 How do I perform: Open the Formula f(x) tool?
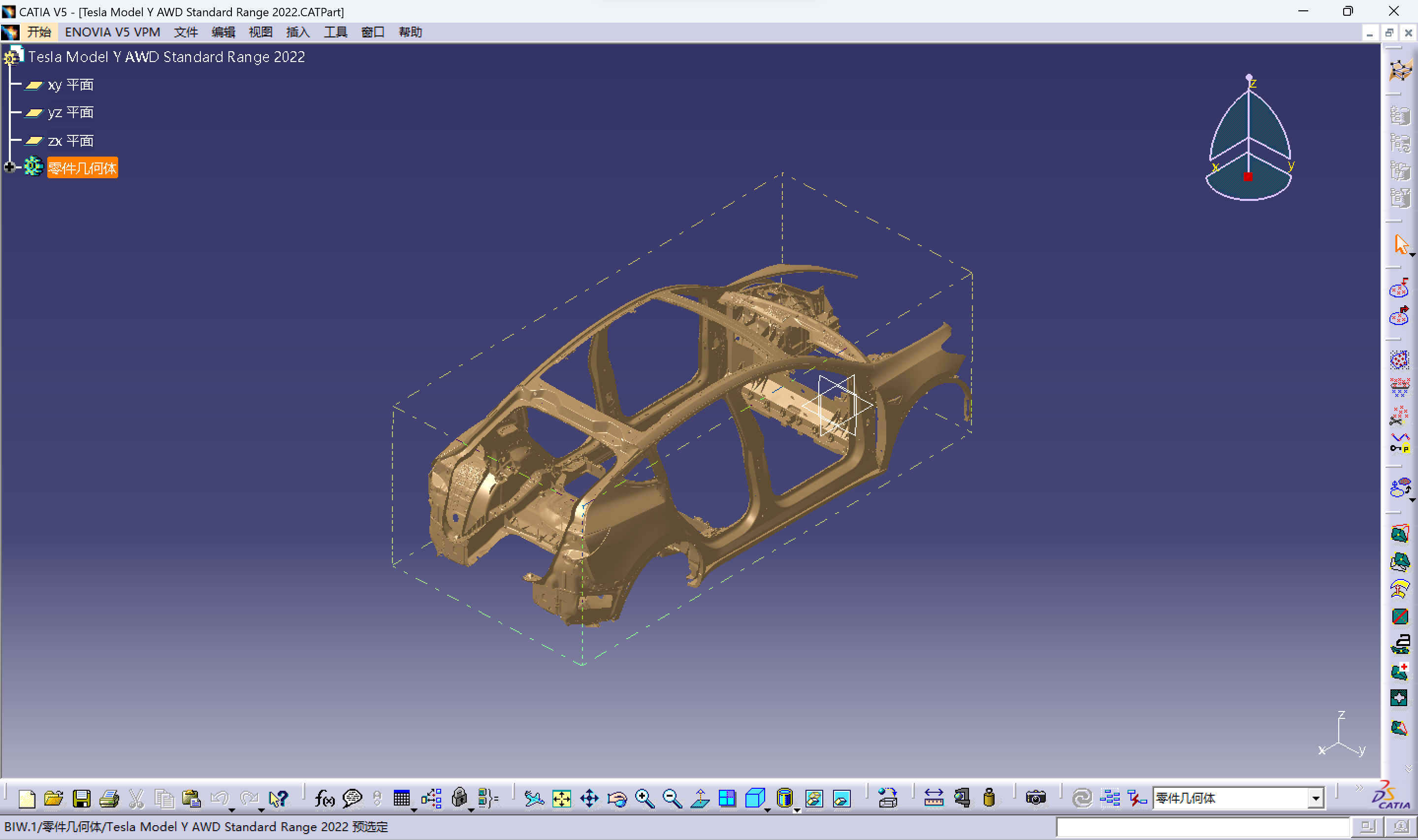tap(324, 799)
